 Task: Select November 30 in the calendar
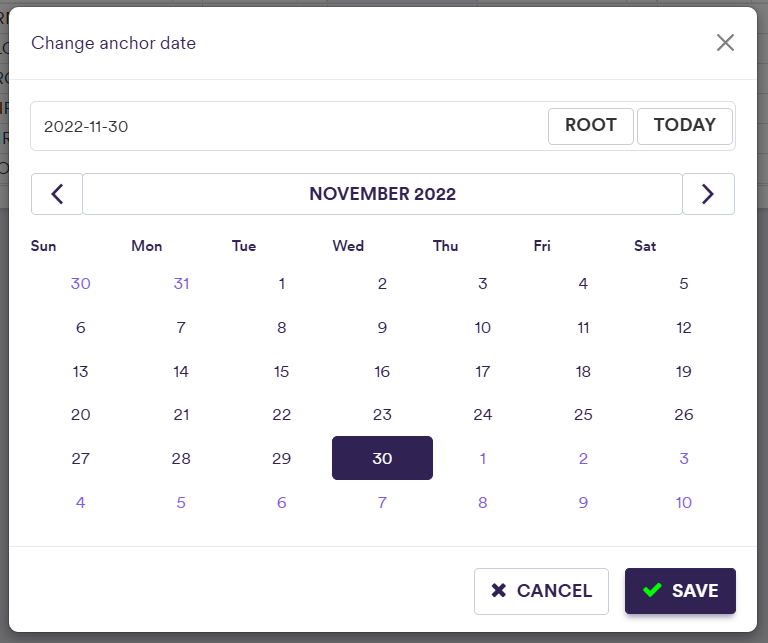382,458
